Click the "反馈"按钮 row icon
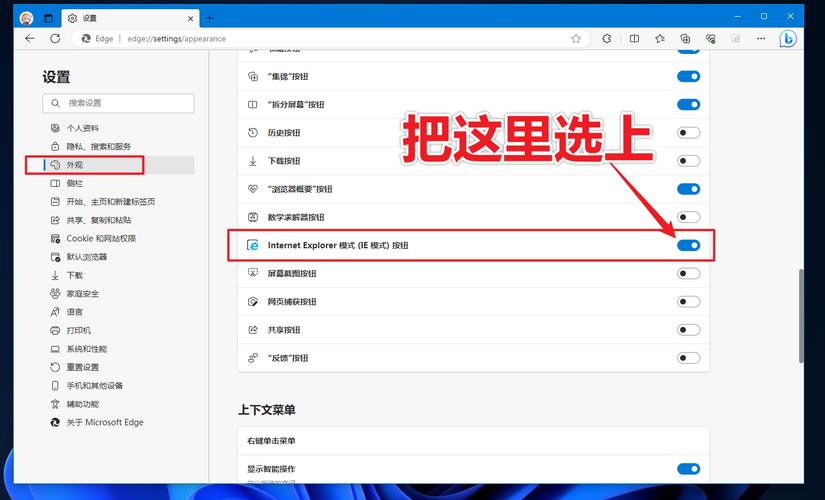 tap(253, 358)
